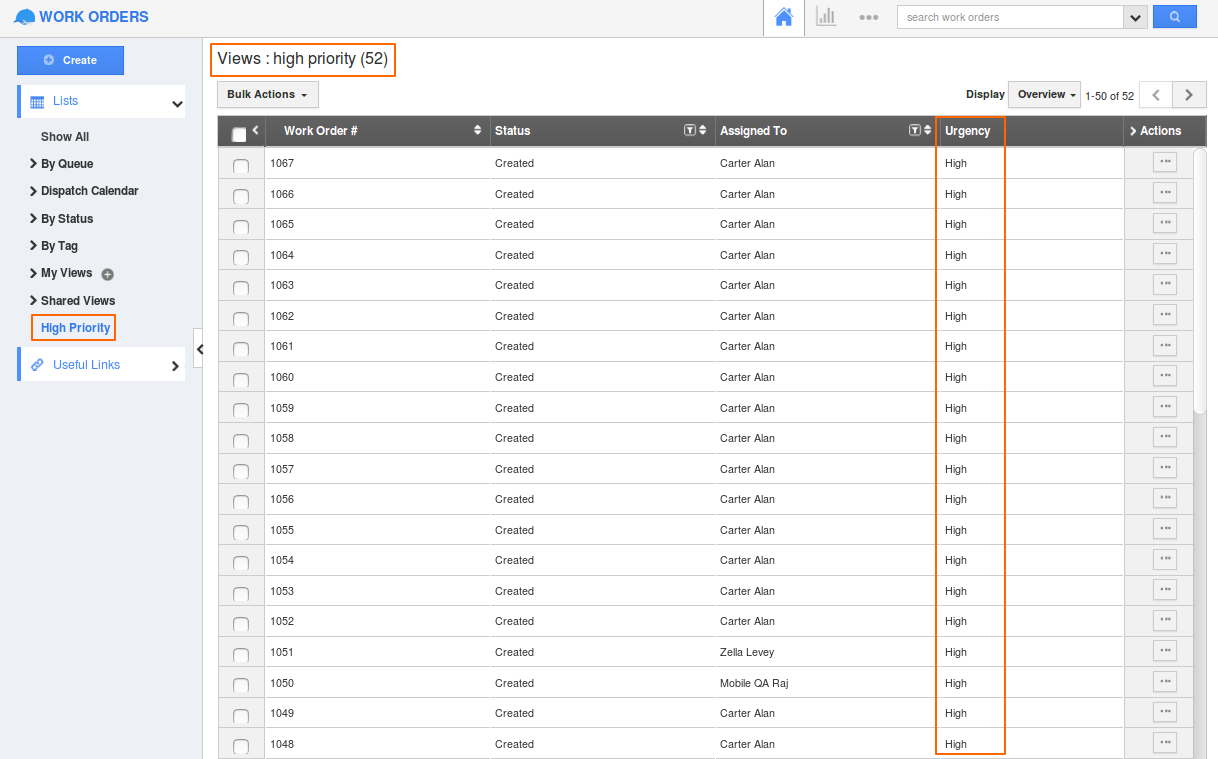Open the reports bar chart icon
The height and width of the screenshot is (759, 1218).
826,17
